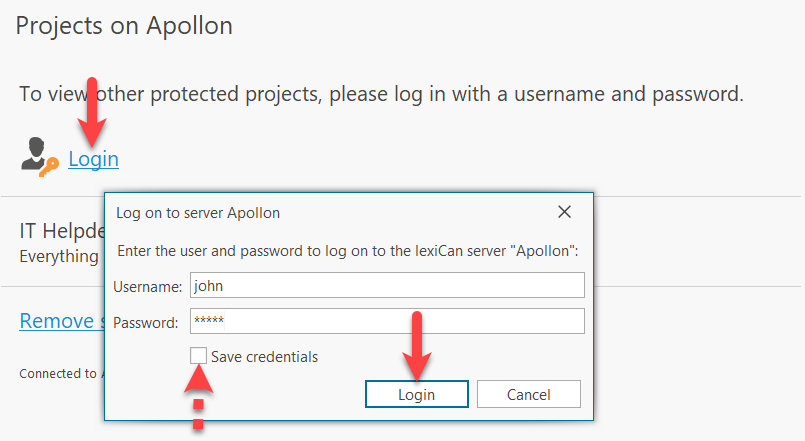Image resolution: width=805 pixels, height=441 pixels.
Task: Click the protected projects login message
Action: (381, 95)
